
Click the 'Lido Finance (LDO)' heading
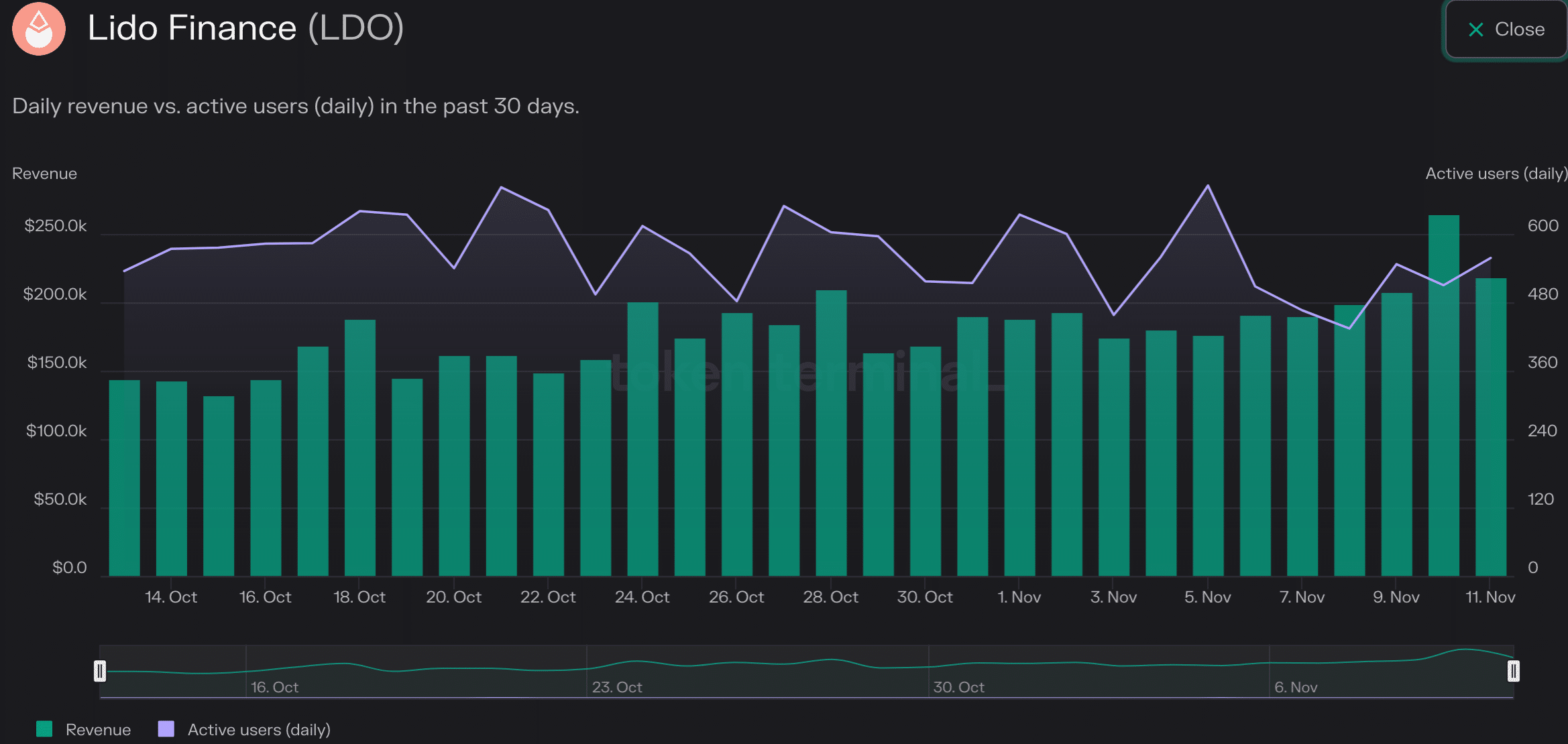[x=245, y=28]
